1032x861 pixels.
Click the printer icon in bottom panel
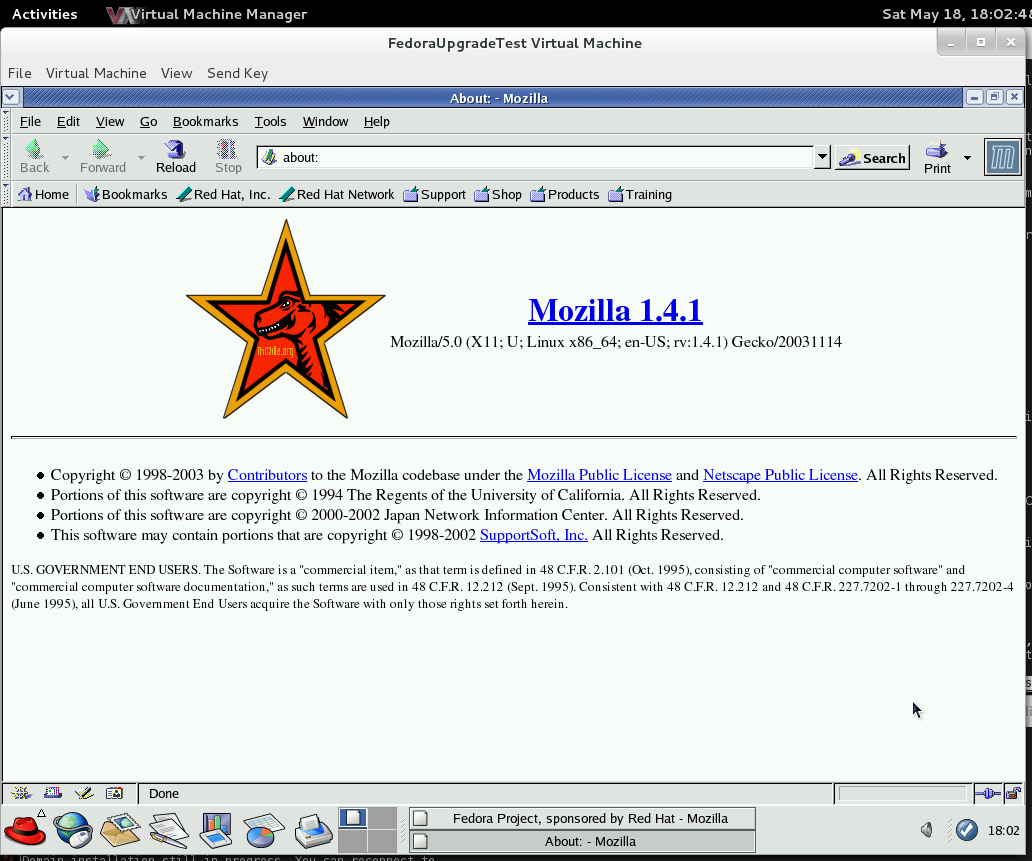click(313, 829)
